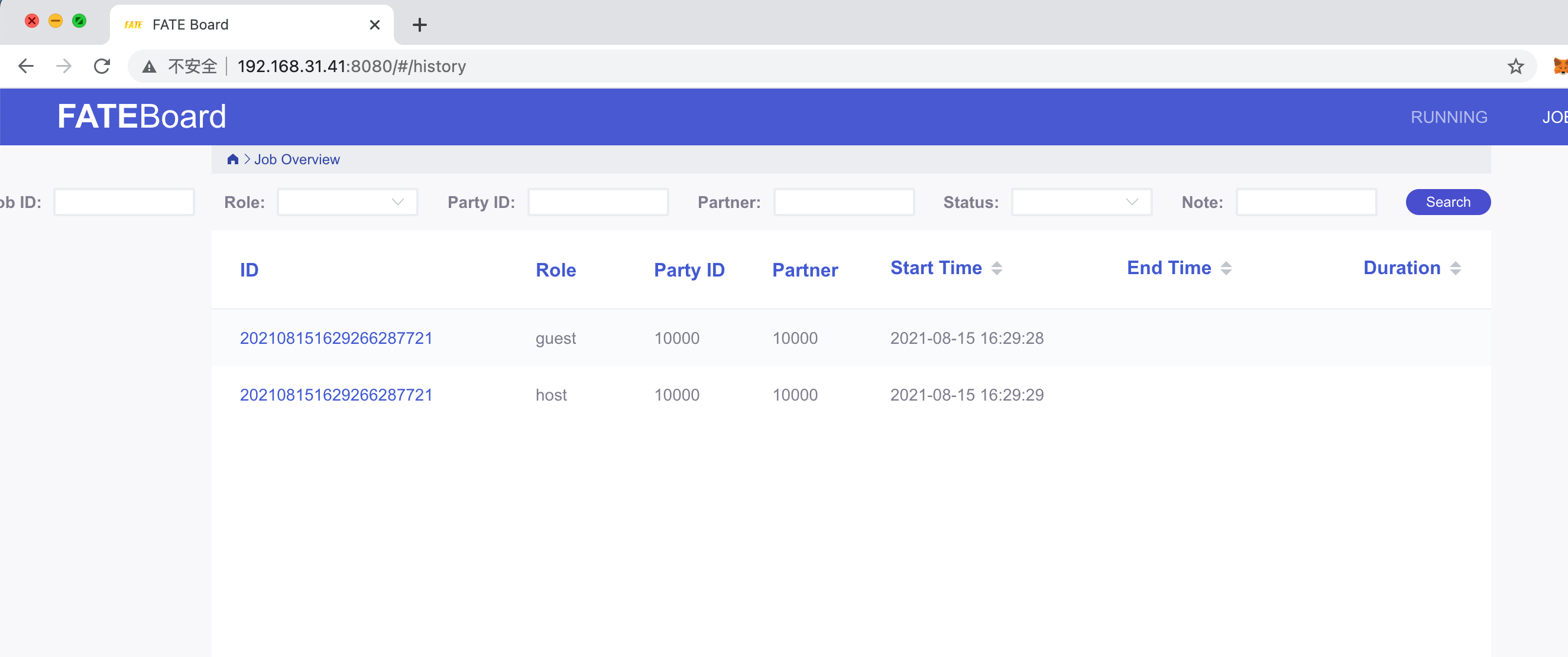The height and width of the screenshot is (657, 1568).
Task: Click the insecure site warning icon
Action: click(150, 66)
